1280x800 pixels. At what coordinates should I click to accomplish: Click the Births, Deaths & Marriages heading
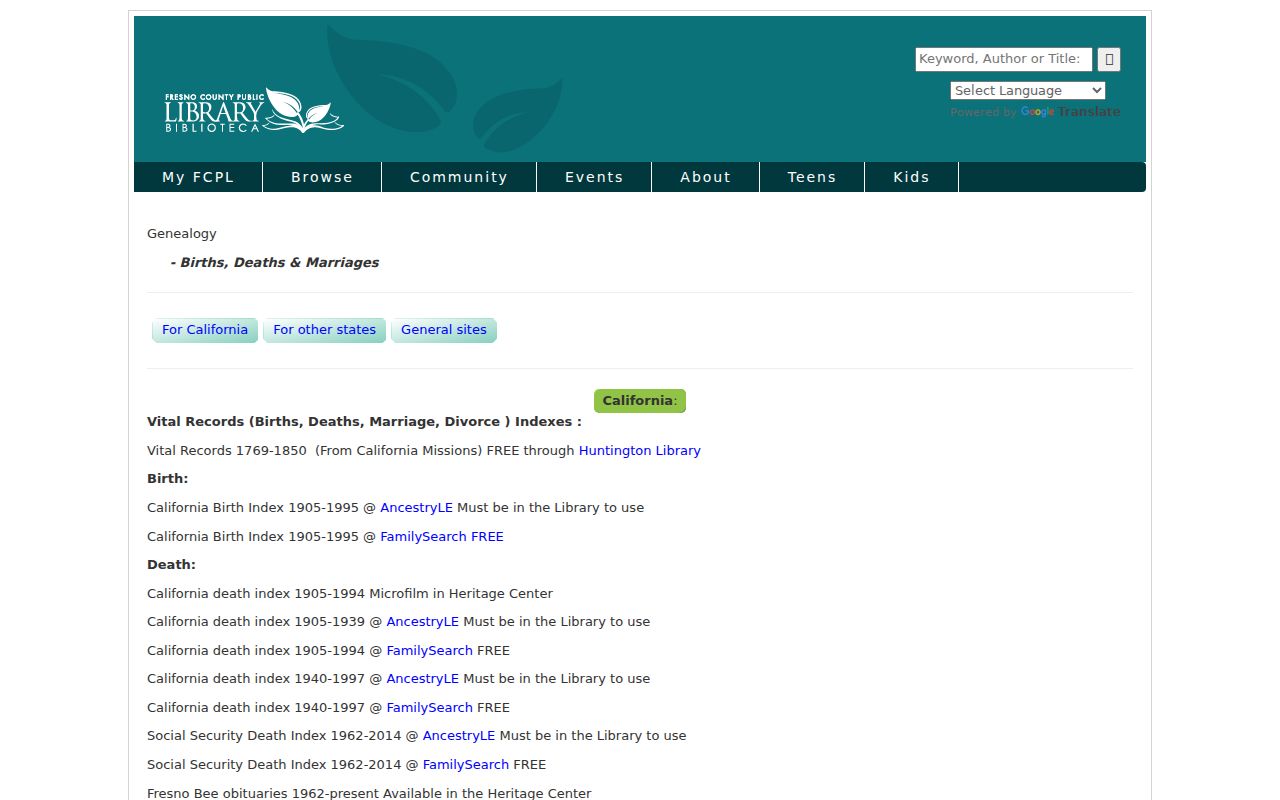point(275,263)
